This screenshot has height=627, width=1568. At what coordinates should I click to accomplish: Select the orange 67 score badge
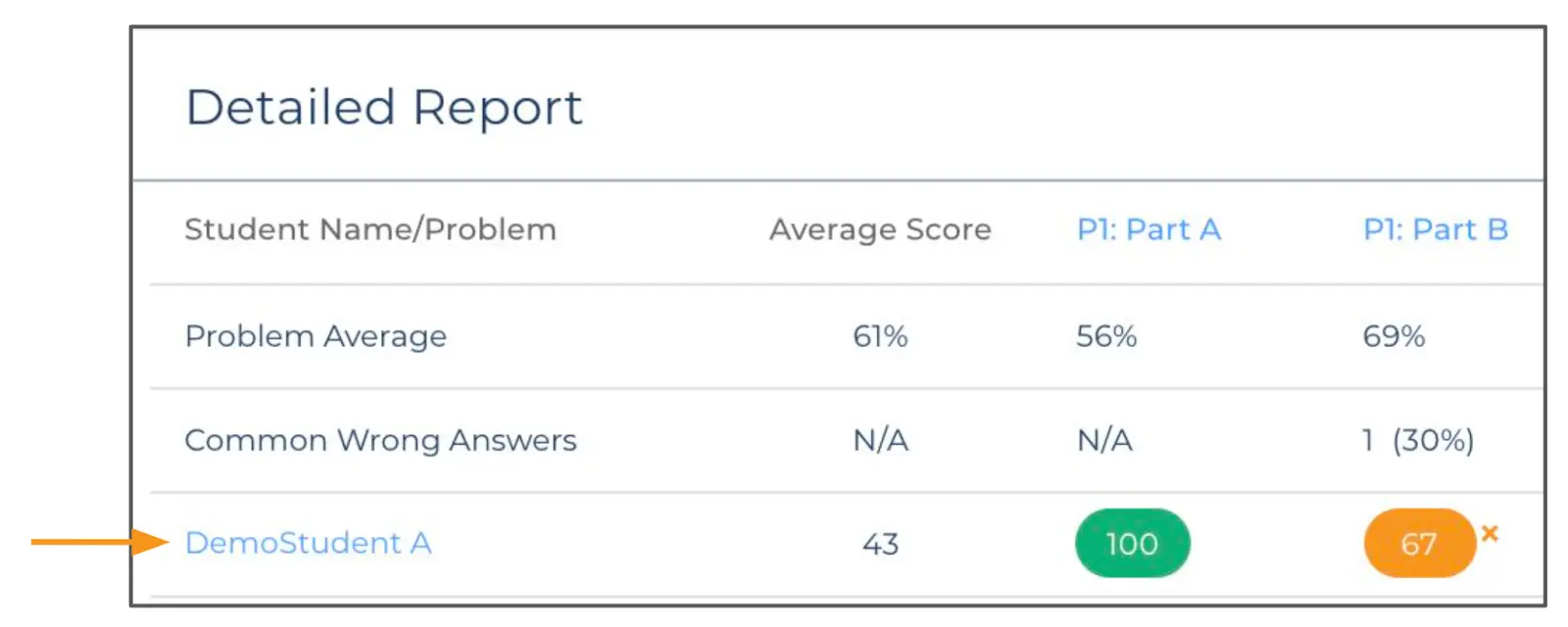[x=1417, y=544]
